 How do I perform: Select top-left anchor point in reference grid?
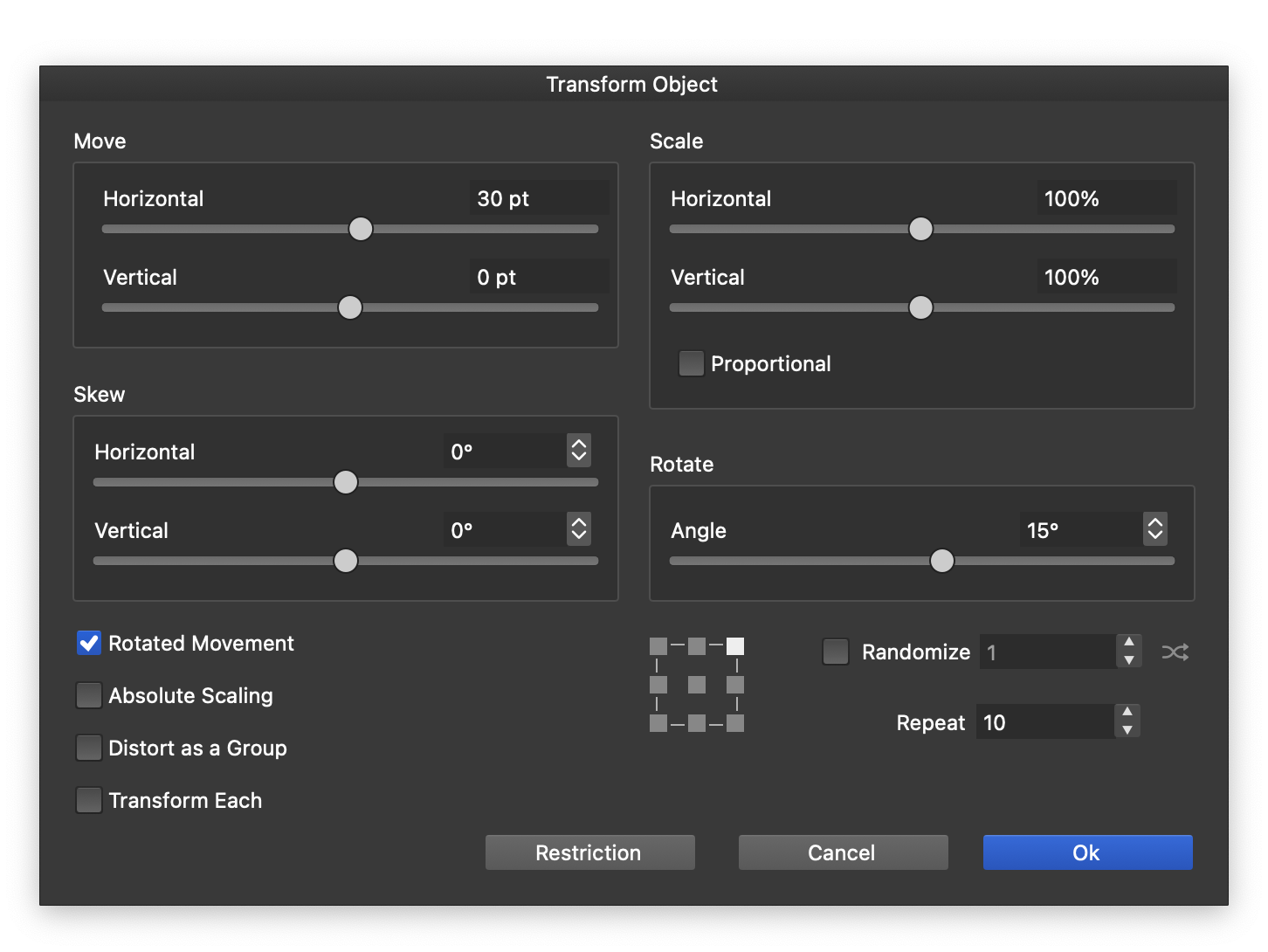pyautogui.click(x=658, y=646)
